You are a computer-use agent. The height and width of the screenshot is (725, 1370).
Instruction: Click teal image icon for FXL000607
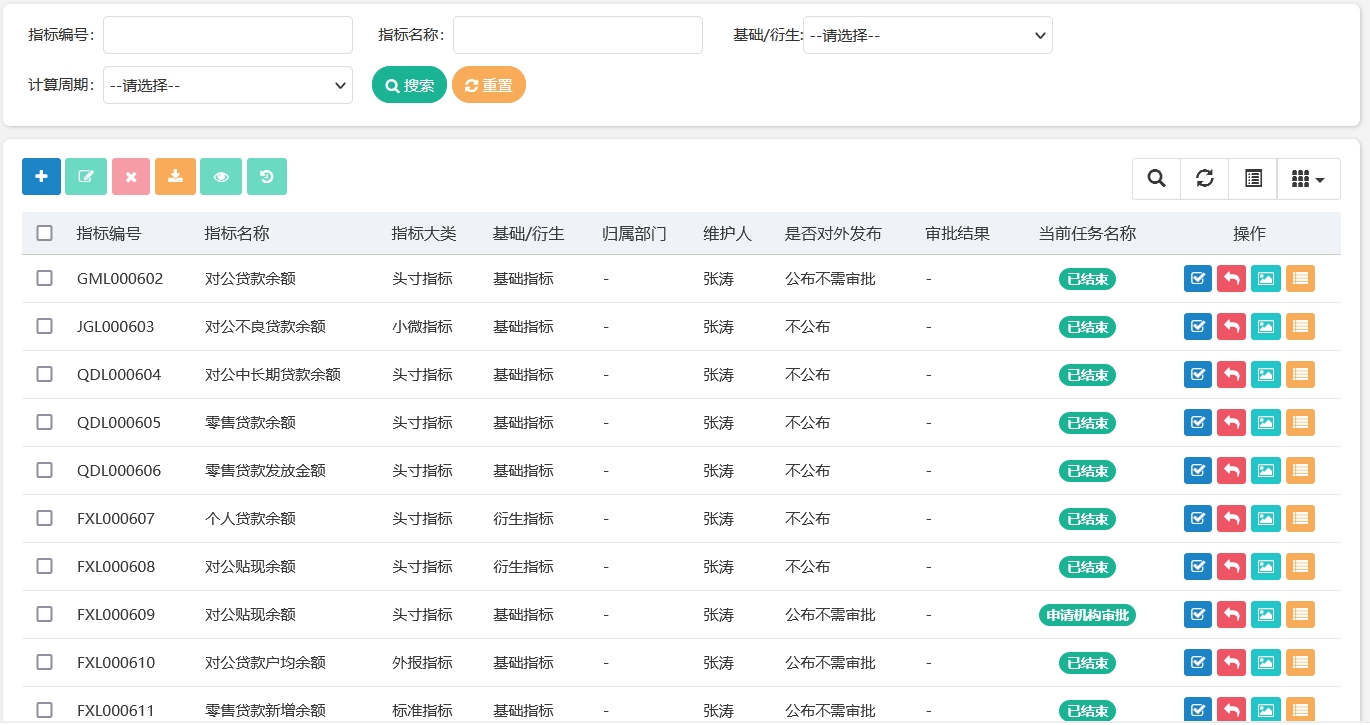point(1265,519)
